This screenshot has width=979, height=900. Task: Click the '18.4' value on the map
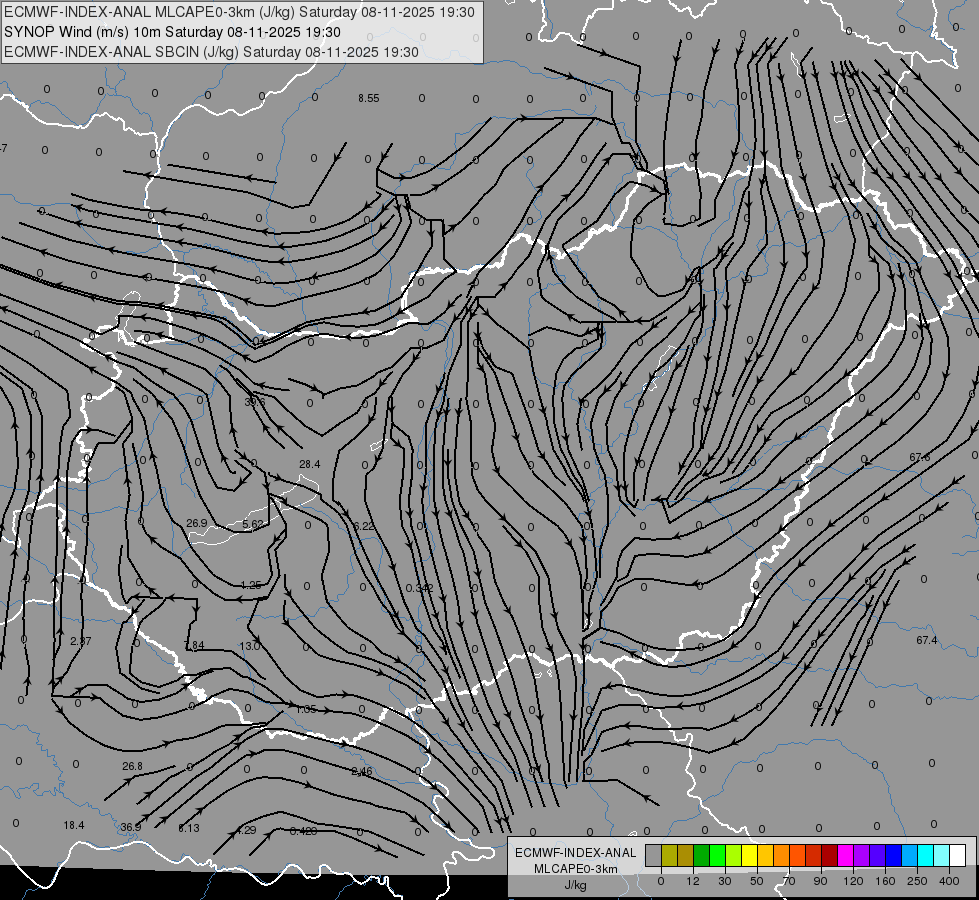coord(74,825)
